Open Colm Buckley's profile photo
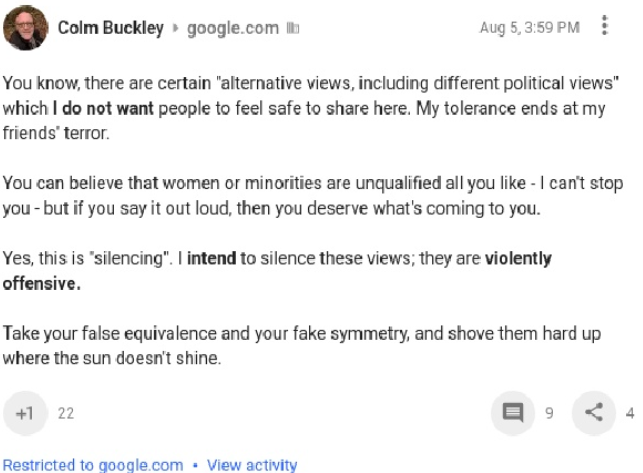 pyautogui.click(x=25, y=27)
